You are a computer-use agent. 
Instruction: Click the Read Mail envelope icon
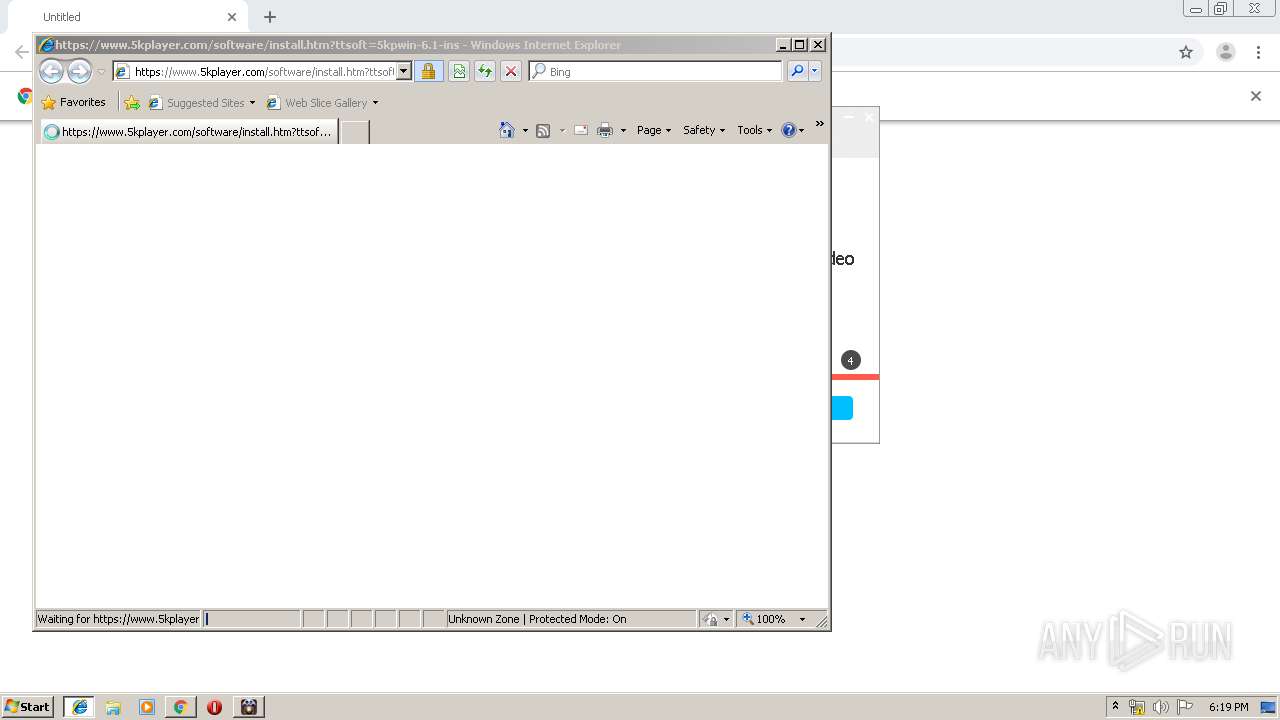pos(580,130)
